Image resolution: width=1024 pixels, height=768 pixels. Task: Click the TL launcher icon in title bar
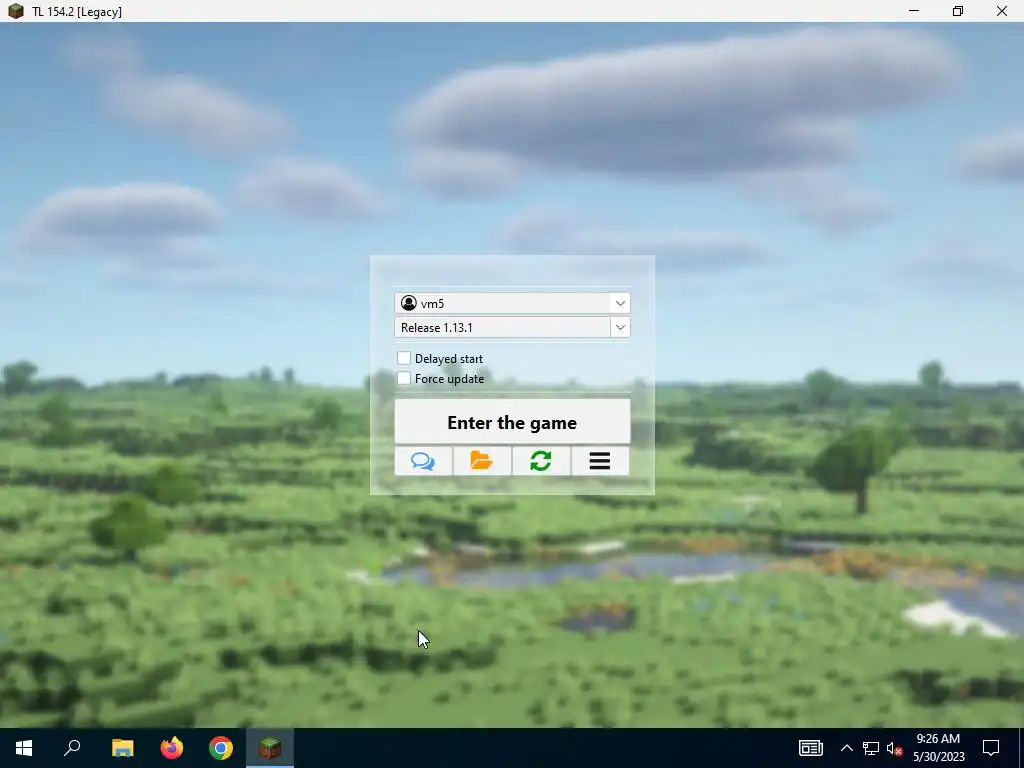point(16,11)
